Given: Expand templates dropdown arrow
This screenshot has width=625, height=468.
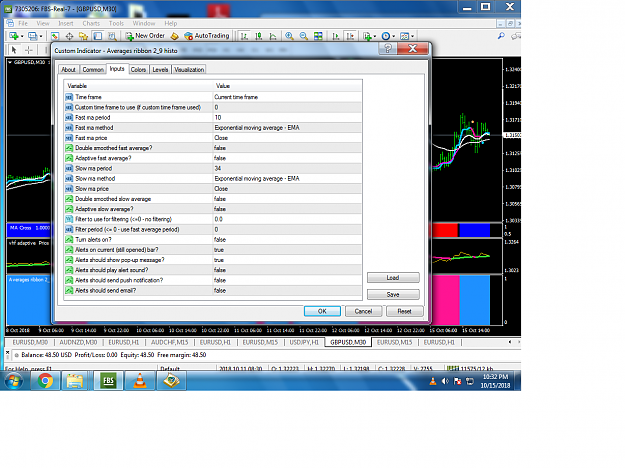Looking at the screenshot, I should coord(412,36).
